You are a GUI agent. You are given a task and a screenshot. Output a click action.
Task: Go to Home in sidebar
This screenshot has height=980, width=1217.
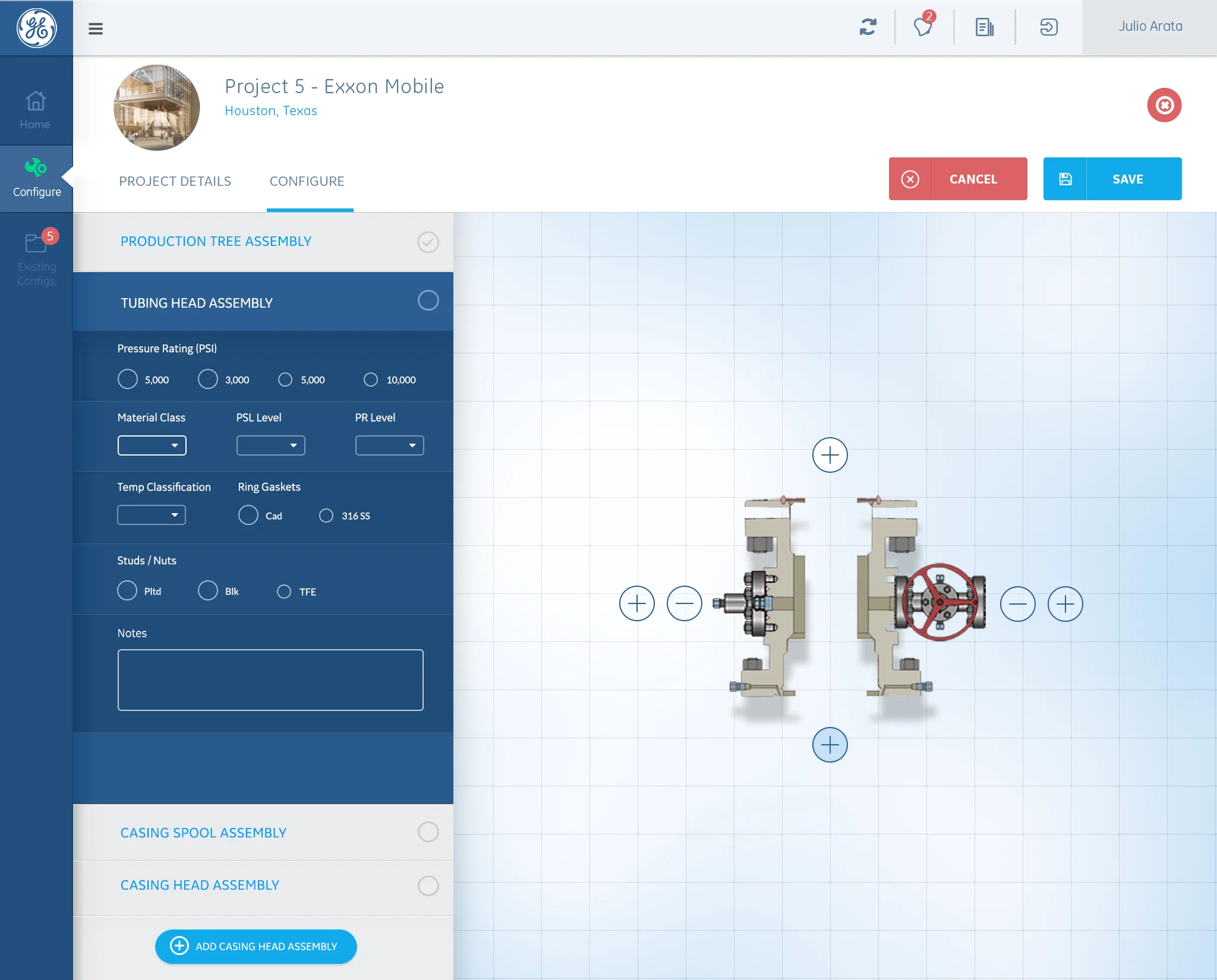click(x=36, y=110)
